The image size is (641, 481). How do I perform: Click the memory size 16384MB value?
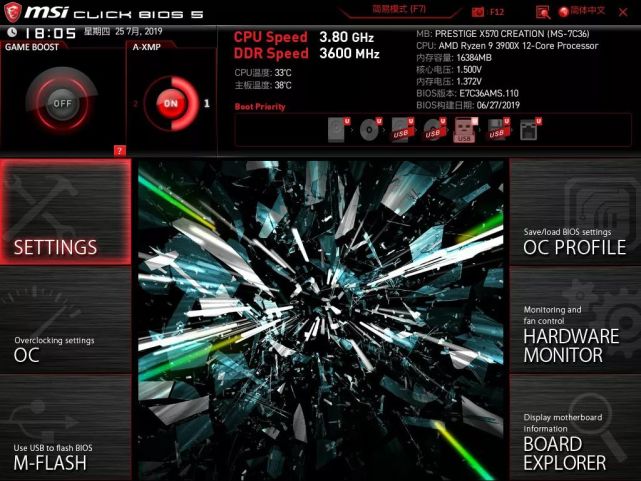[474, 58]
